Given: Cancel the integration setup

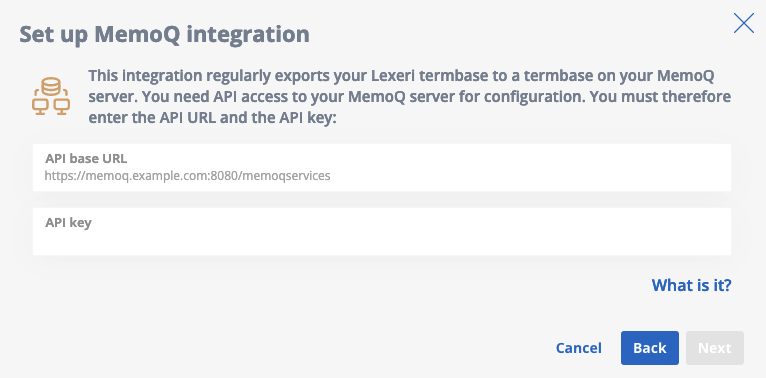Looking at the screenshot, I should point(578,348).
